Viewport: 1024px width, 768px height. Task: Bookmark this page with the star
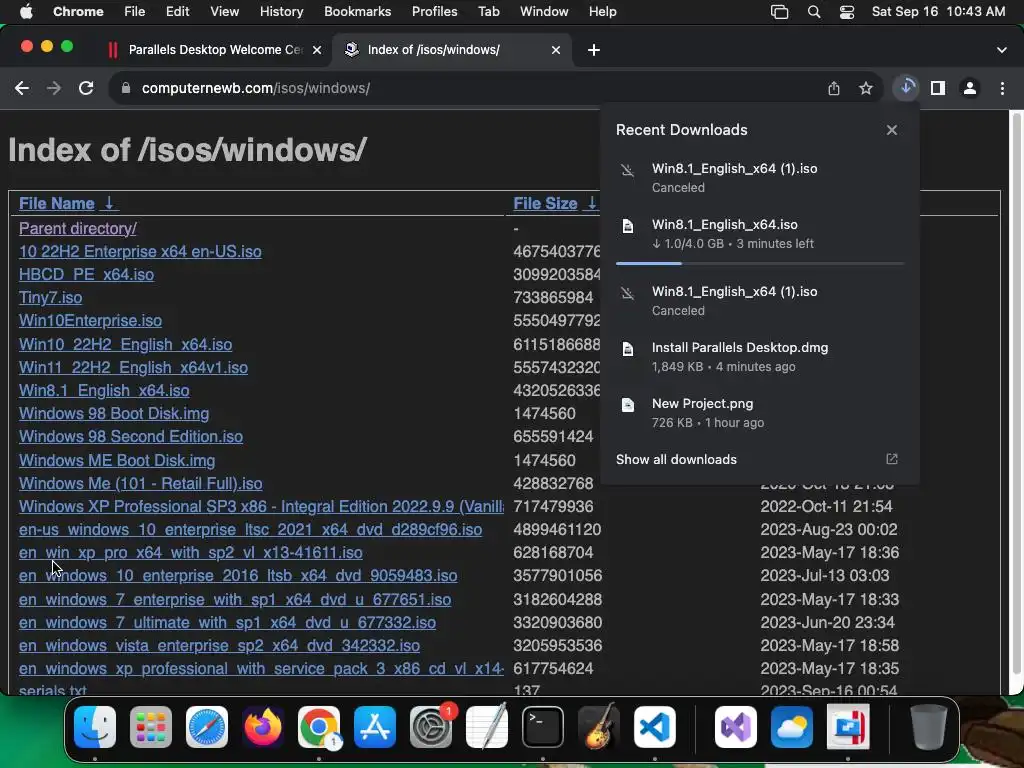[x=866, y=88]
